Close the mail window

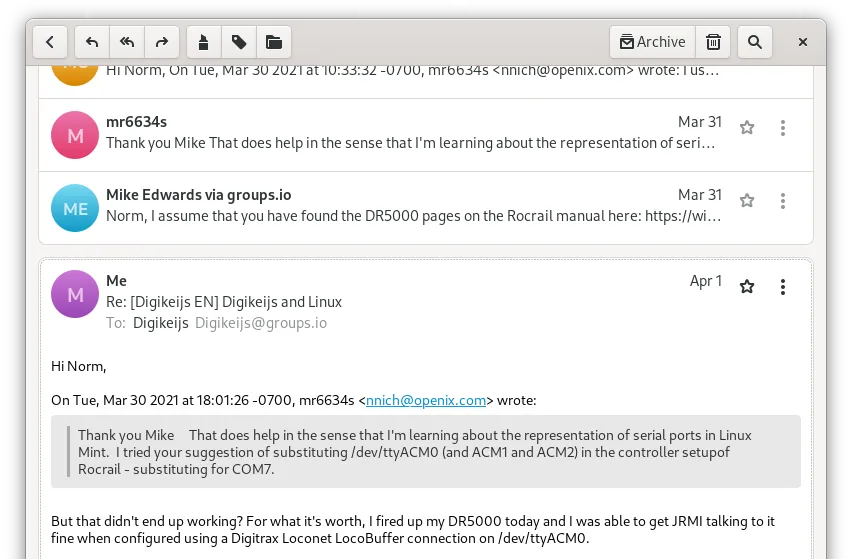pyautogui.click(x=803, y=42)
